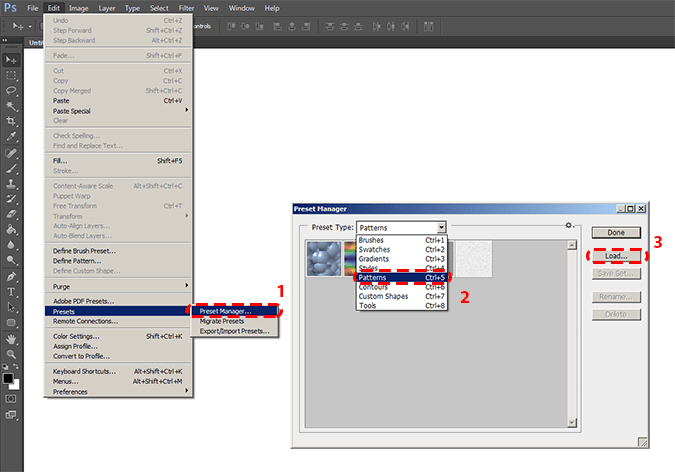Click scroll-up arrow in preset list

[572, 245]
